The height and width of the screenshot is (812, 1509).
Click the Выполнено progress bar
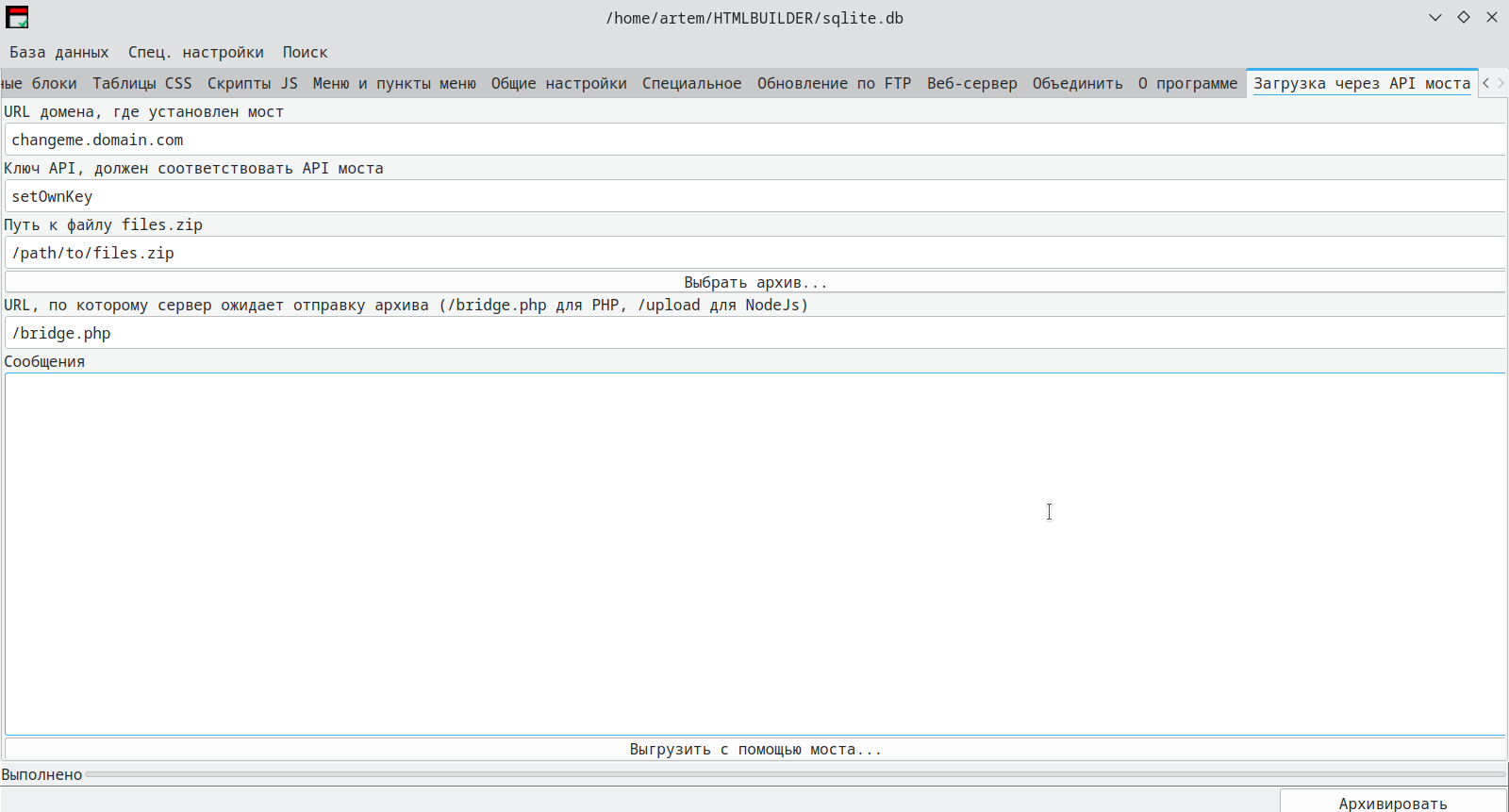pyautogui.click(x=795, y=774)
